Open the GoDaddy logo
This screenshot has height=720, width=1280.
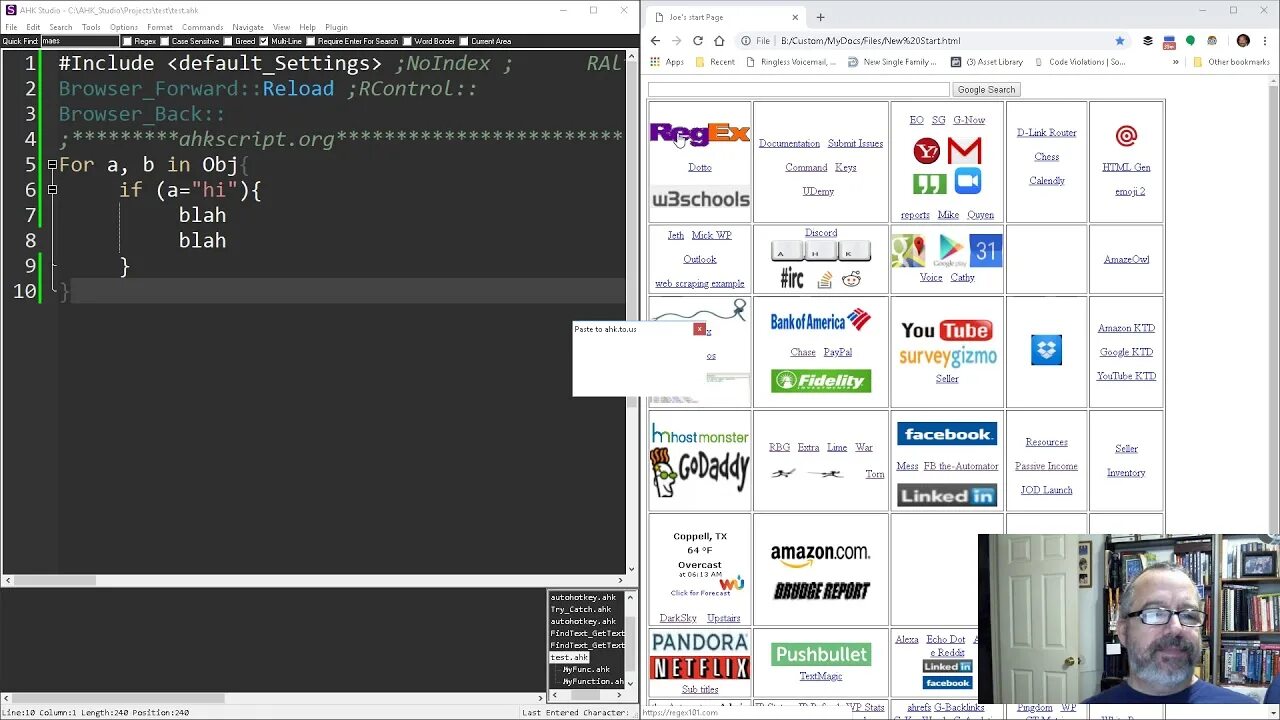[699, 473]
